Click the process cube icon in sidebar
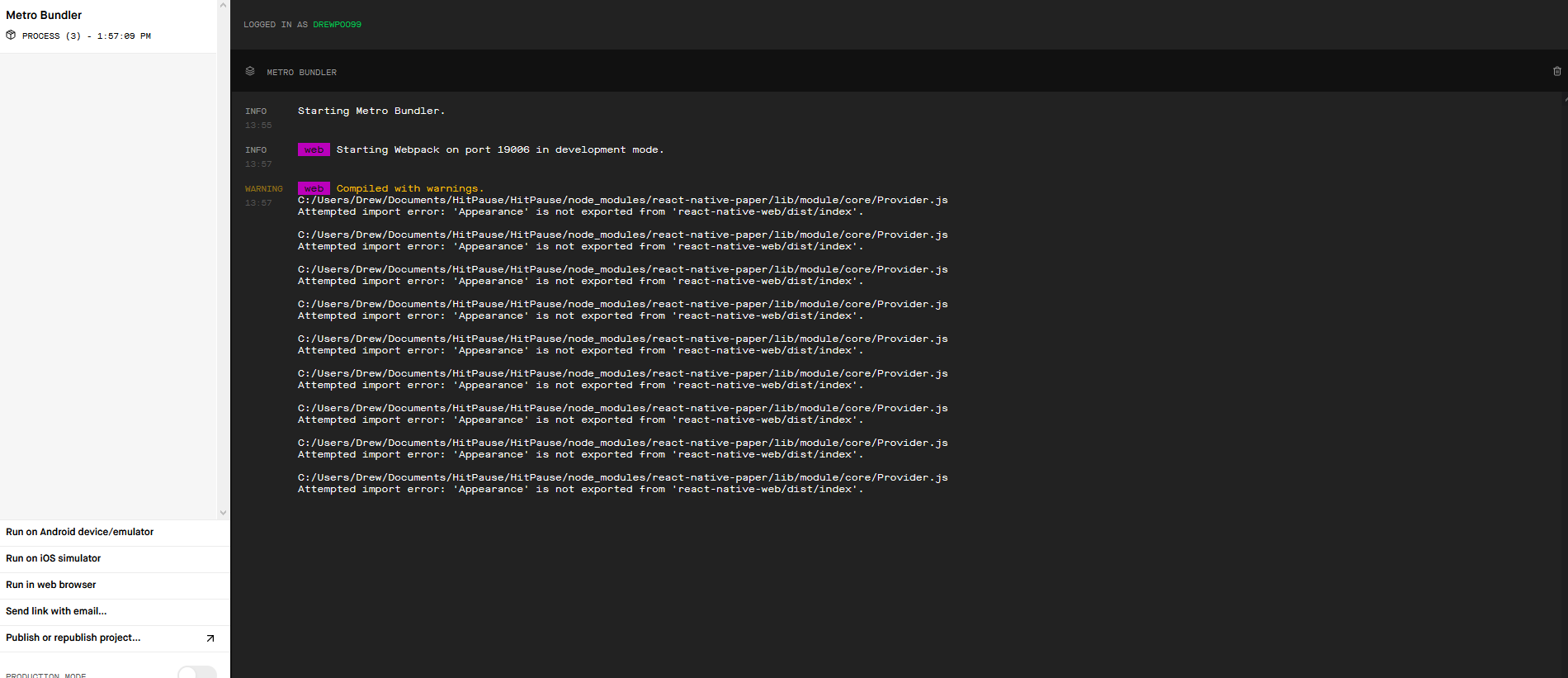This screenshot has width=1568, height=678. point(11,36)
